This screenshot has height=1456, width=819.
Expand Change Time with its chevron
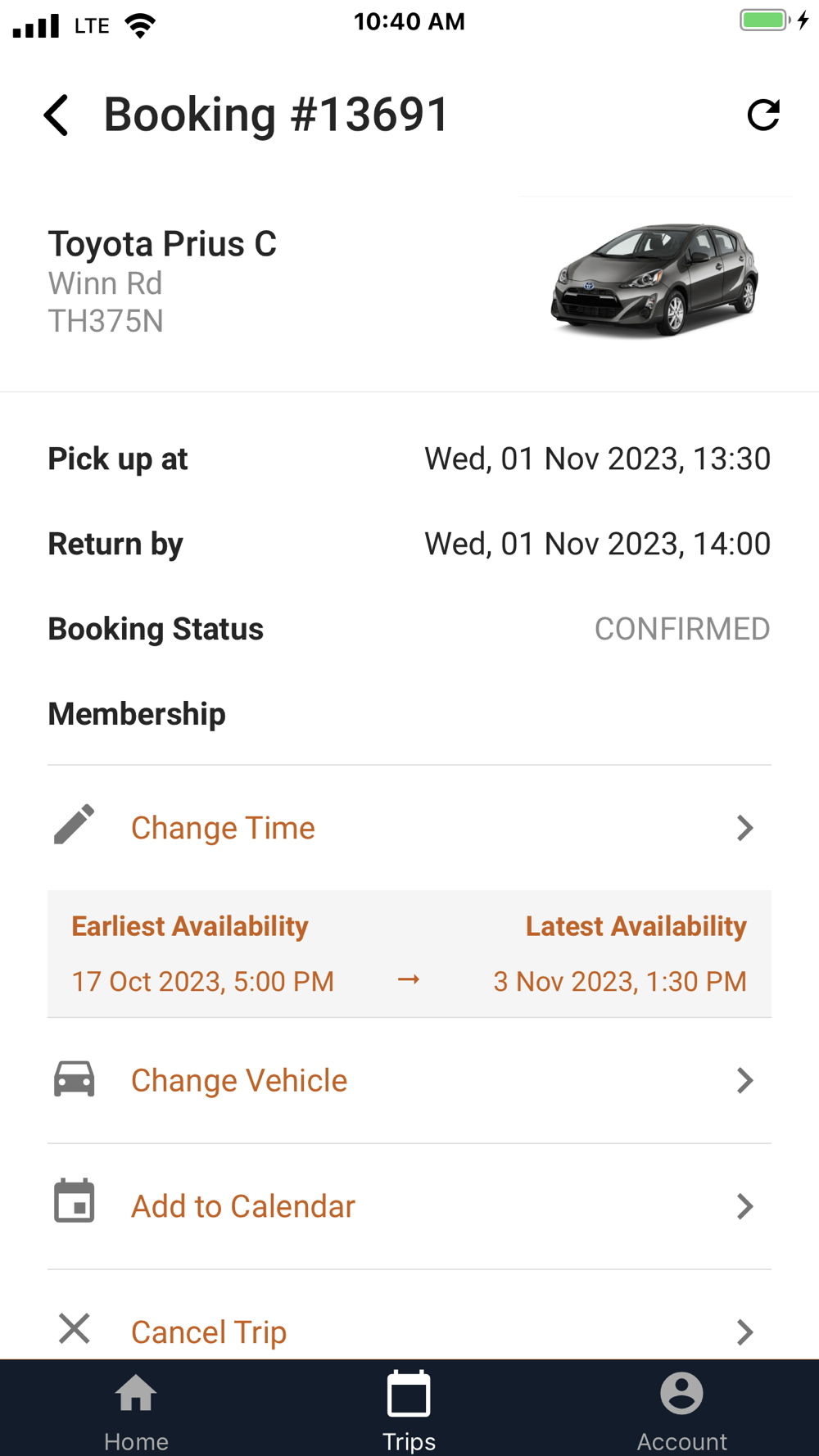pyautogui.click(x=744, y=828)
